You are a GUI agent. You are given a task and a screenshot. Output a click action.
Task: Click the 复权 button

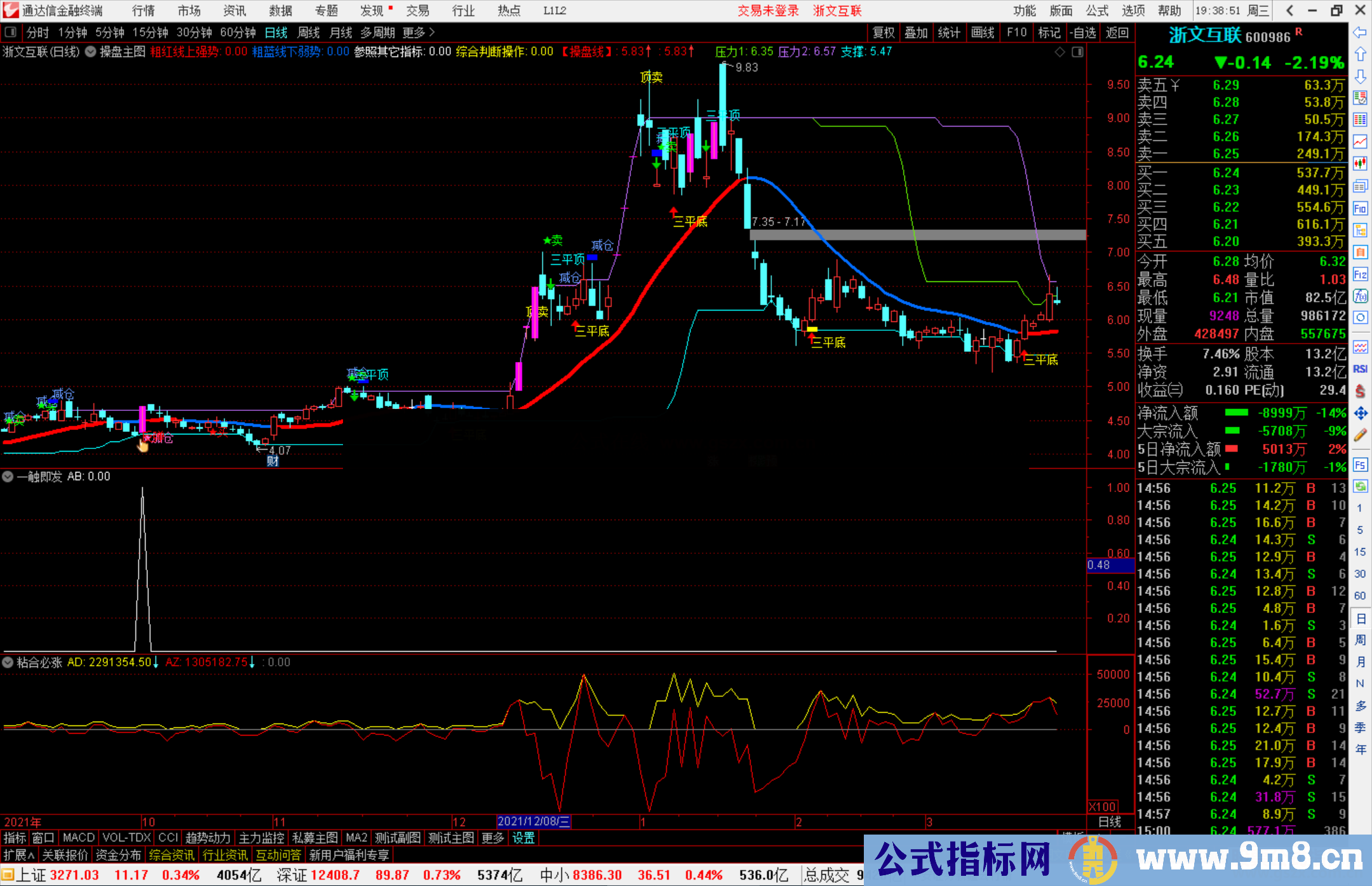(x=883, y=32)
